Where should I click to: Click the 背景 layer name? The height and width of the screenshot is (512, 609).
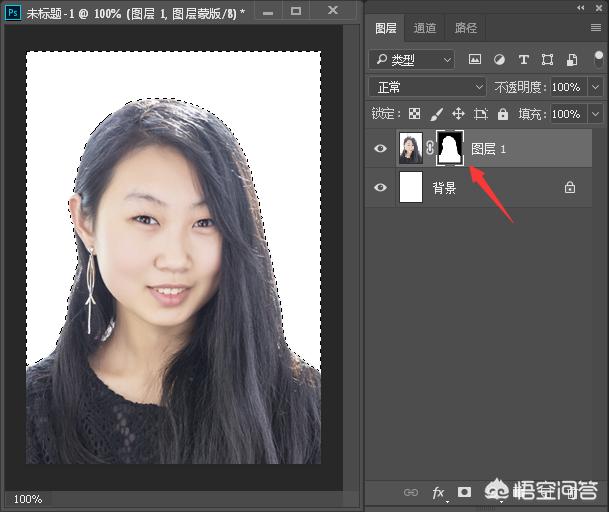point(444,188)
